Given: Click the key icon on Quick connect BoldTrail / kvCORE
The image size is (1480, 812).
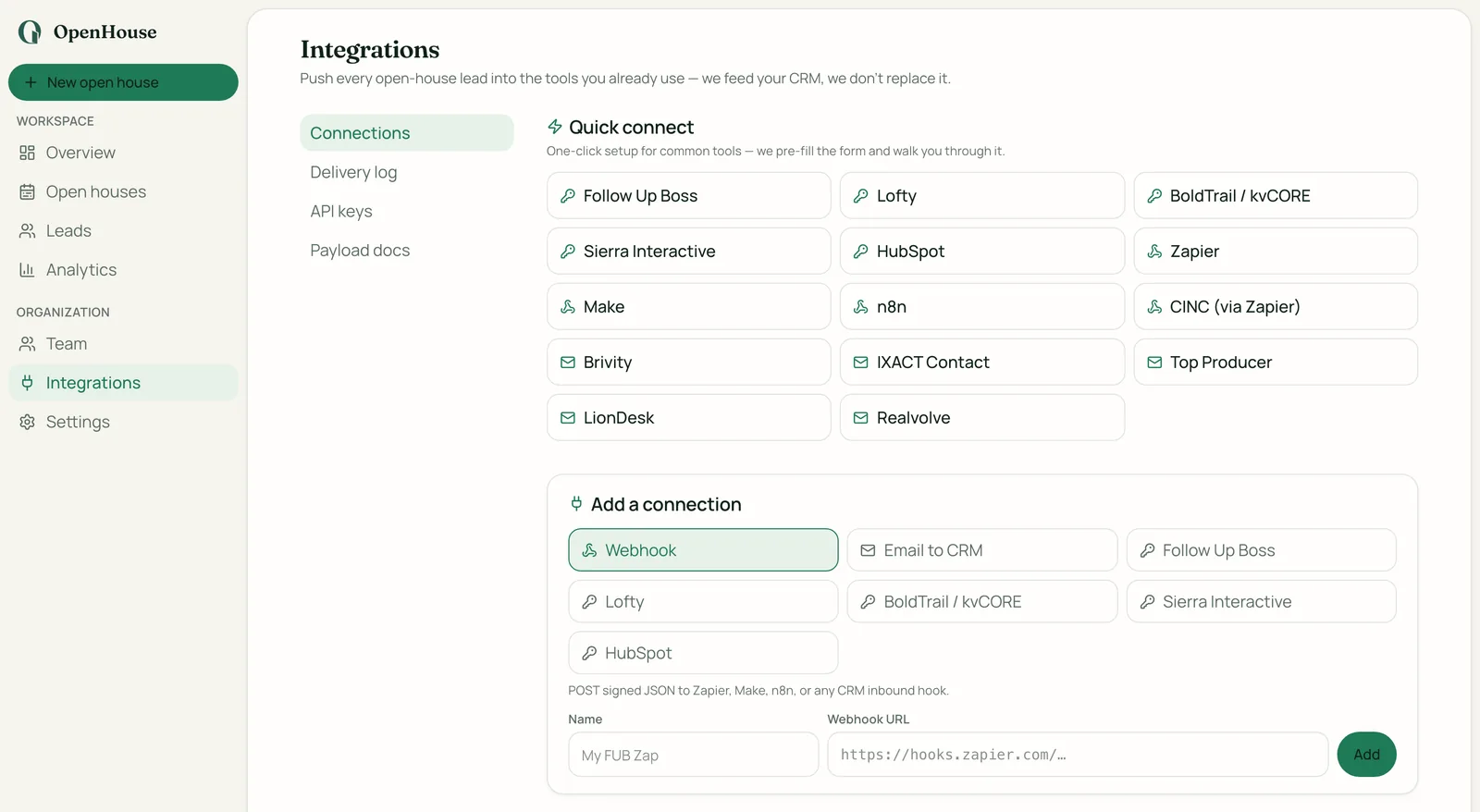Looking at the screenshot, I should point(1154,196).
